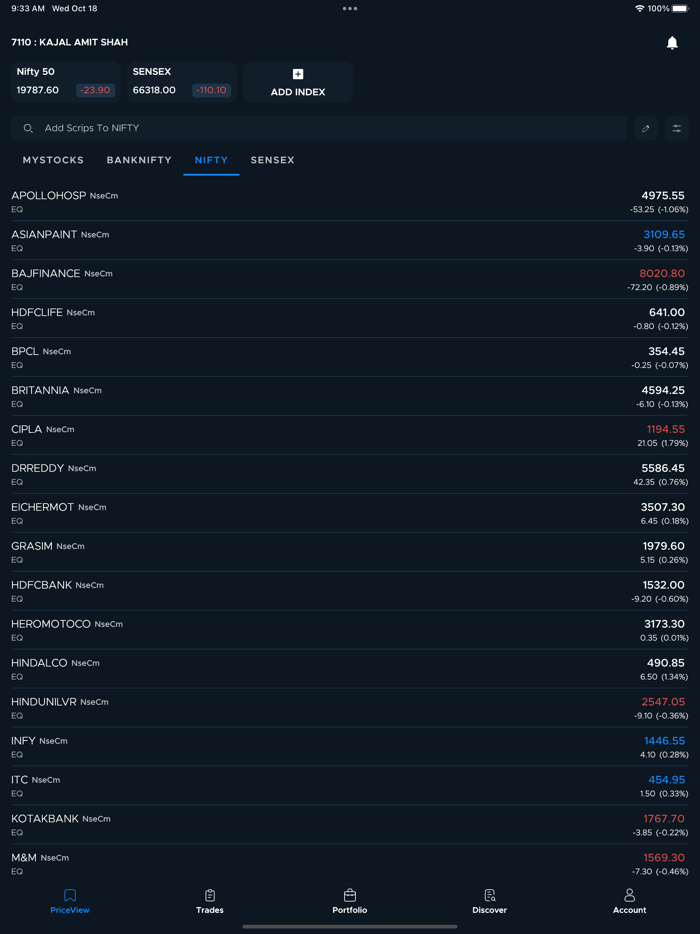Open HINDUNILVR stock row

(x=350, y=708)
